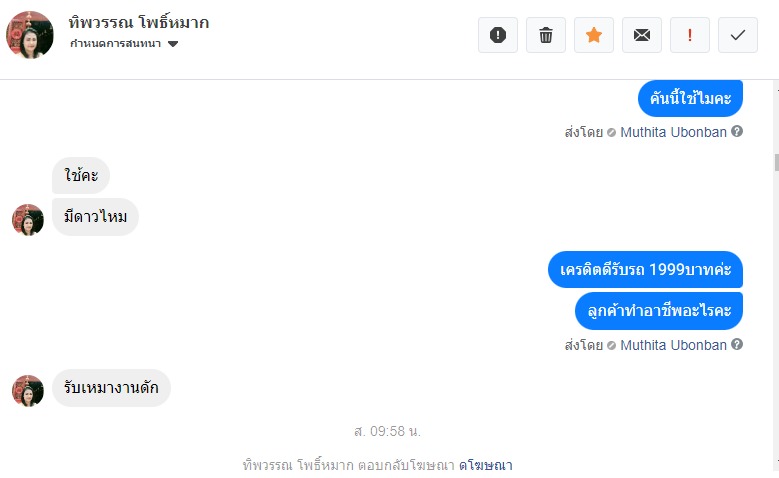This screenshot has width=779, height=478.
Task: Click help icon beside lower Muthita Ubonban
Action: 737,345
